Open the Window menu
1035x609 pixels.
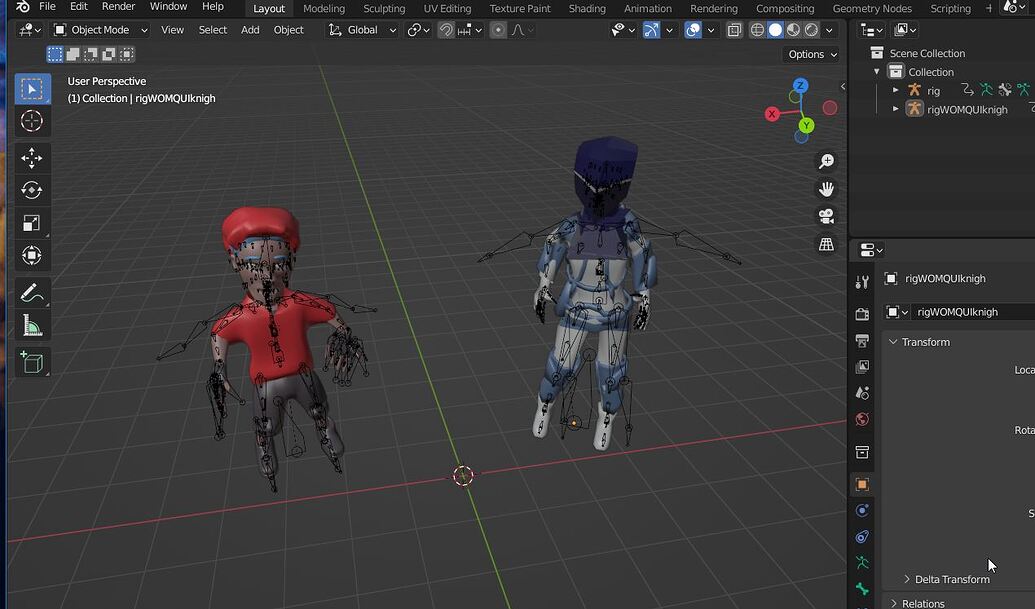coord(168,7)
